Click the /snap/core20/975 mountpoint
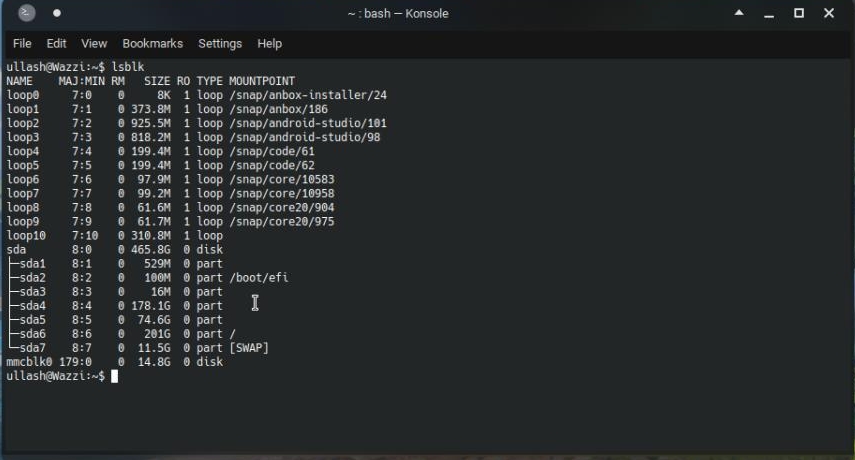The width and height of the screenshot is (855, 460). coord(282,222)
